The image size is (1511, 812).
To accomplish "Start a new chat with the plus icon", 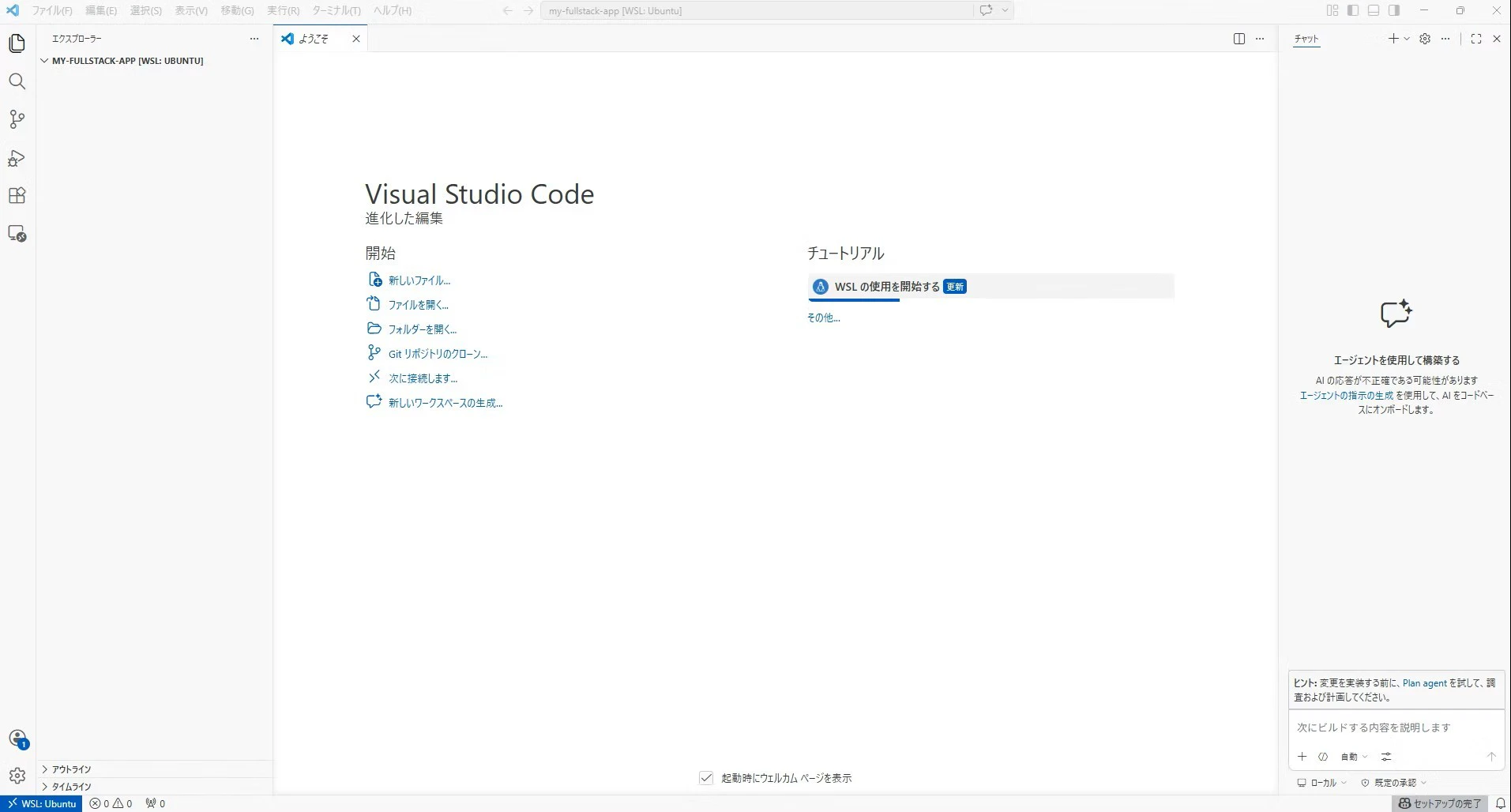I will coord(1393,39).
